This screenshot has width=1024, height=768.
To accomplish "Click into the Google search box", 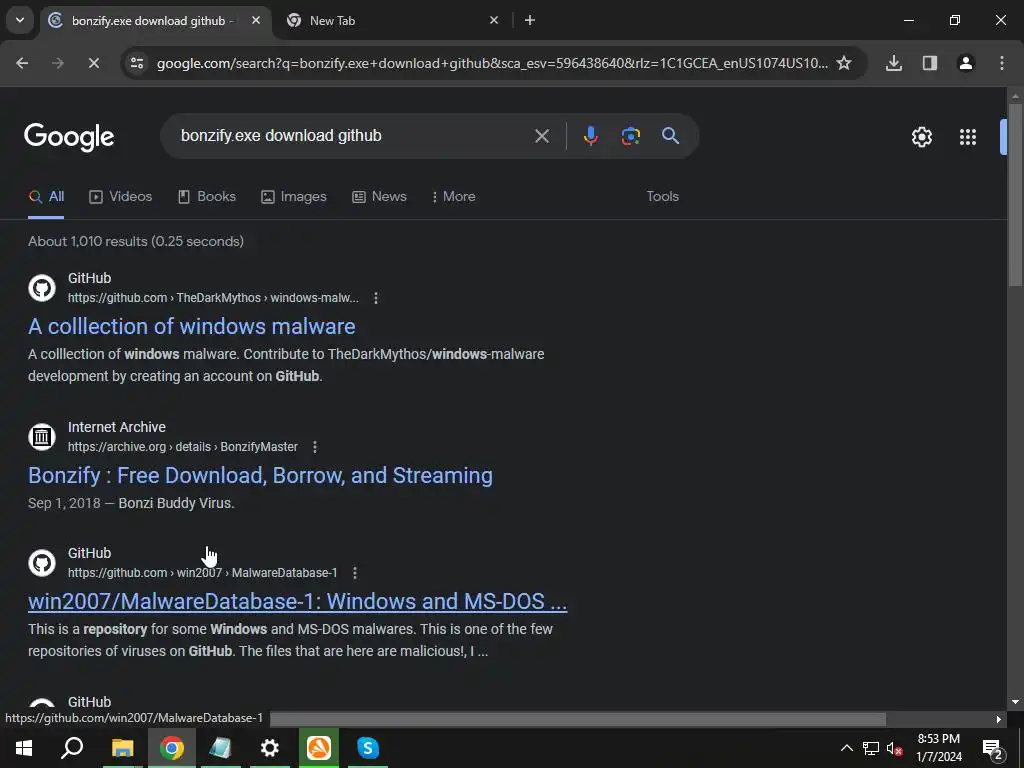I will [353, 136].
